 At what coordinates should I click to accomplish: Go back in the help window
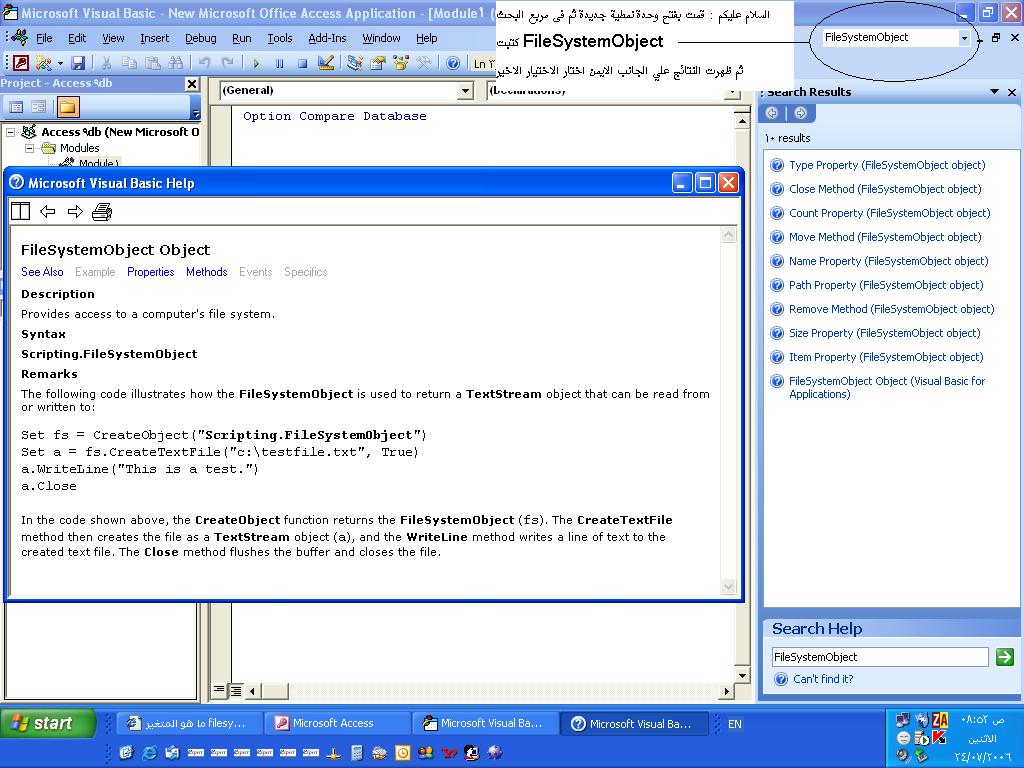click(x=48, y=212)
